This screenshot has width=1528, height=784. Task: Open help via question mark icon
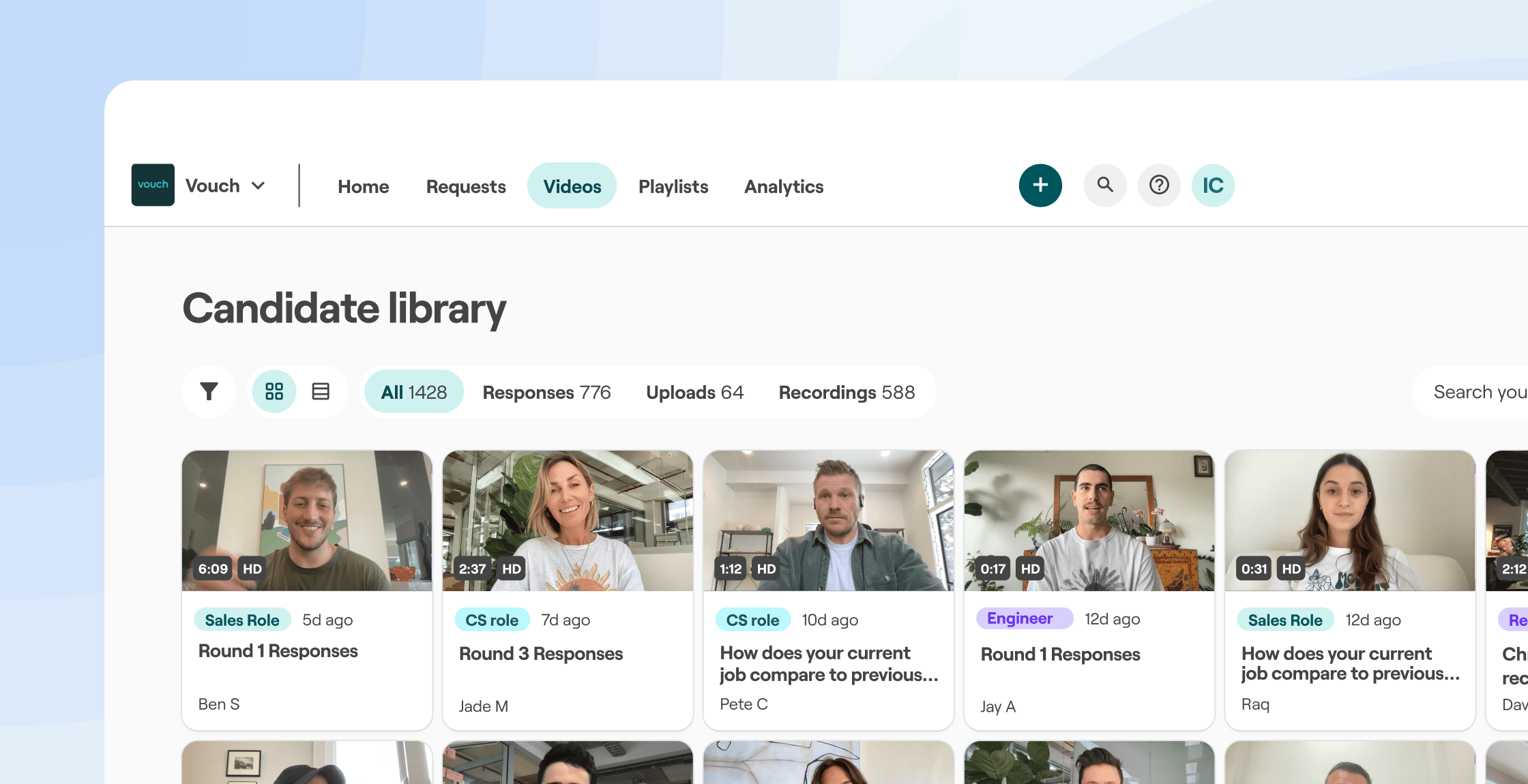click(1159, 185)
